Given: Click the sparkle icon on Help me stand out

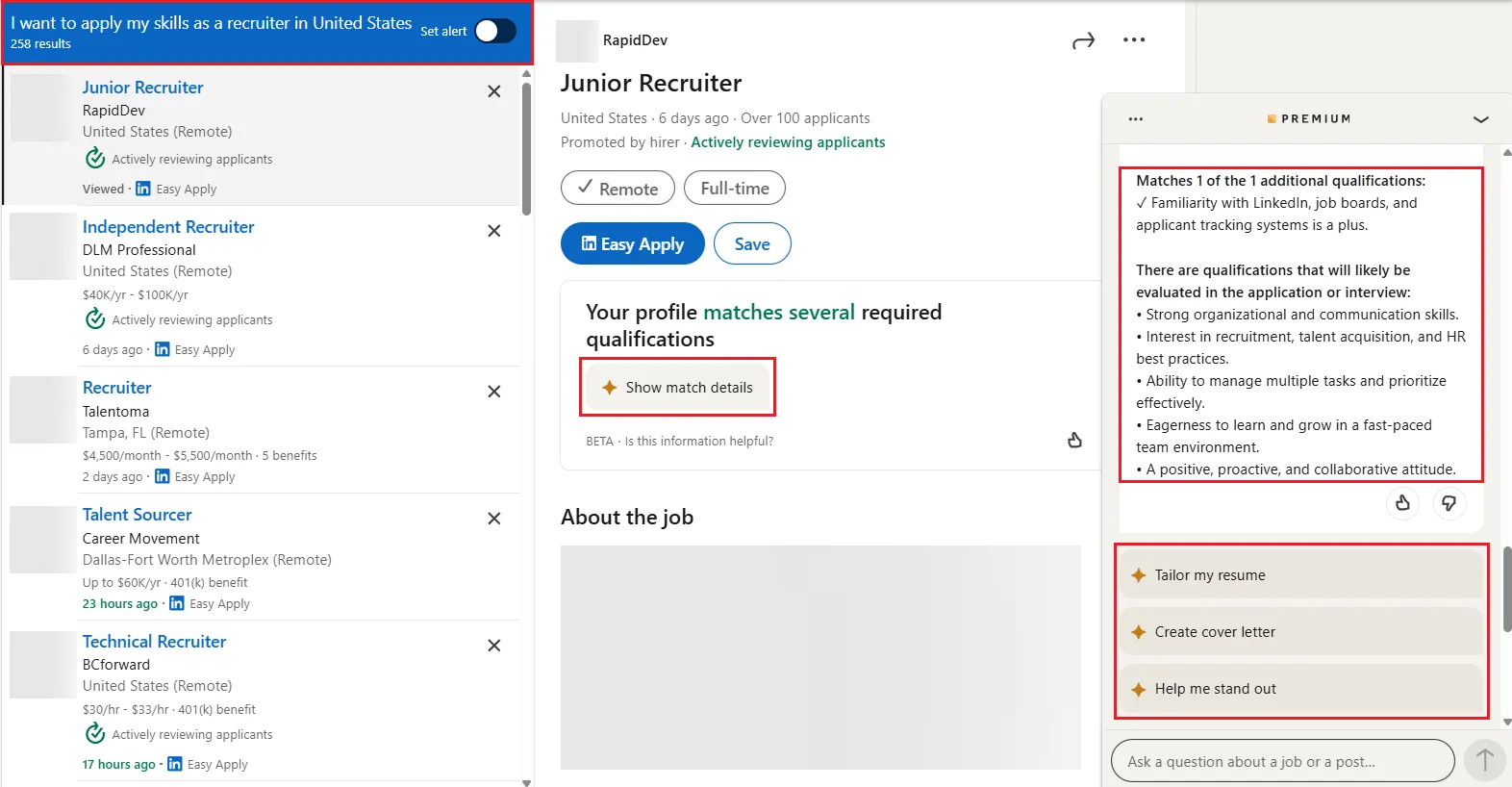Looking at the screenshot, I should point(1139,689).
